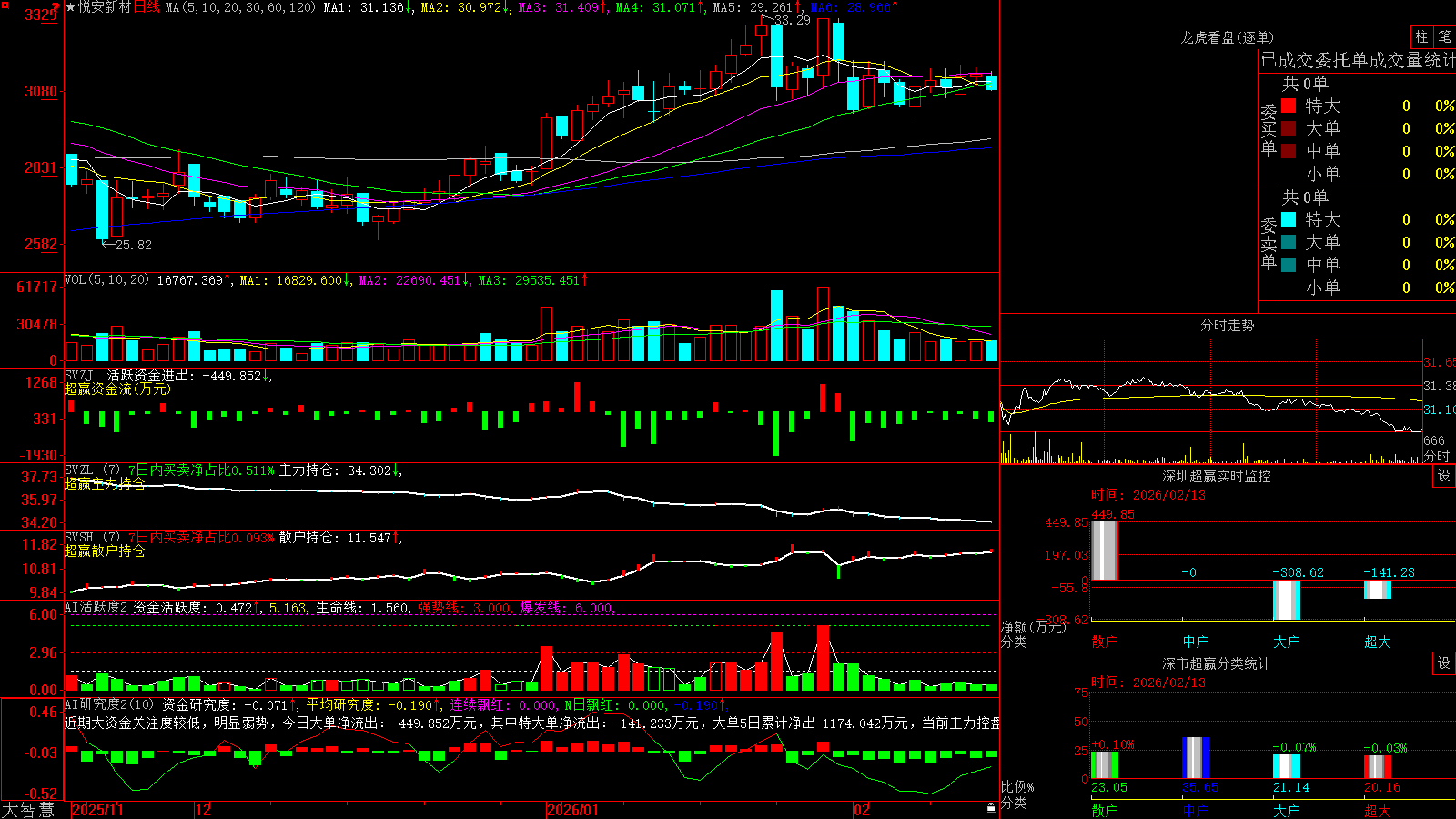Click the dark red 大单 buy-order swatch
The image size is (1456, 819).
click(x=1289, y=128)
